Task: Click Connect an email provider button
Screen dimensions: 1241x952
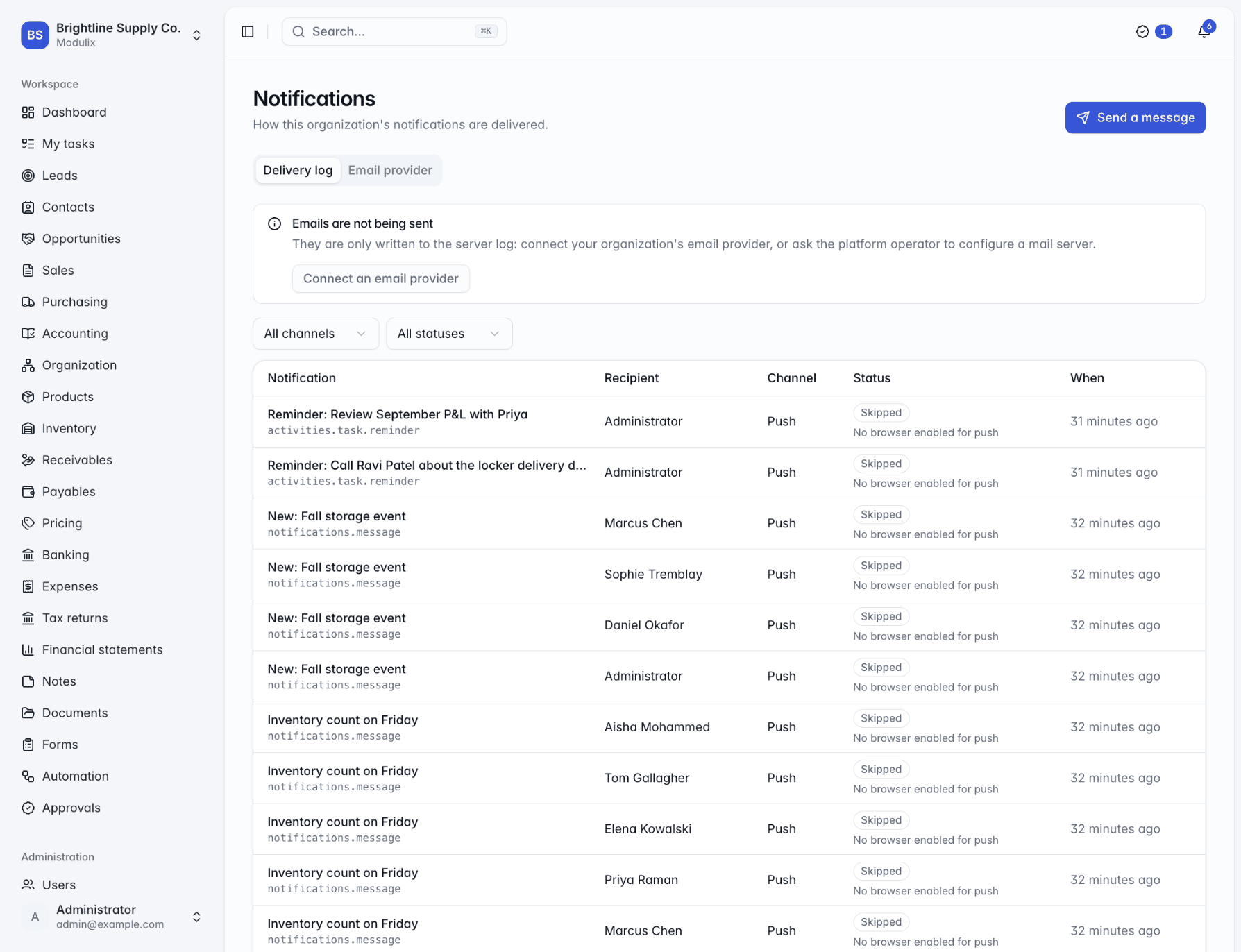Action: tap(381, 278)
